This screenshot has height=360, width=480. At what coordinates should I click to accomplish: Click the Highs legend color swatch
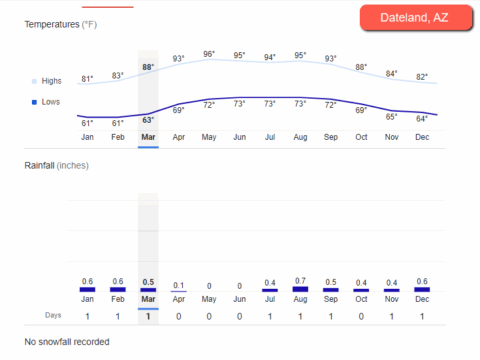point(34,81)
